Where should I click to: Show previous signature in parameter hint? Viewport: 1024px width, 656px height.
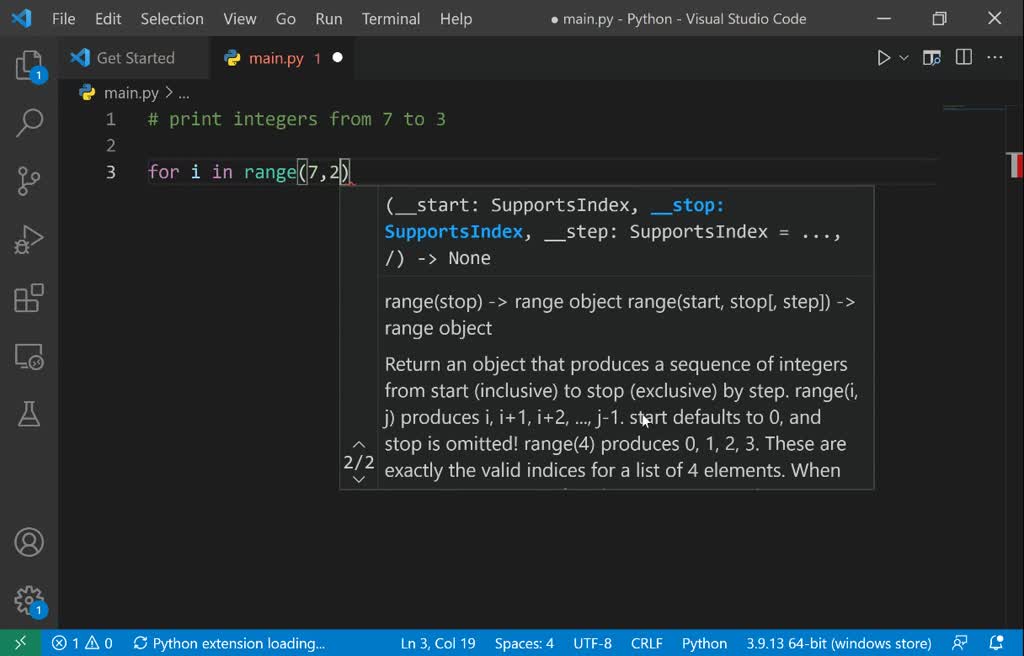(359, 444)
